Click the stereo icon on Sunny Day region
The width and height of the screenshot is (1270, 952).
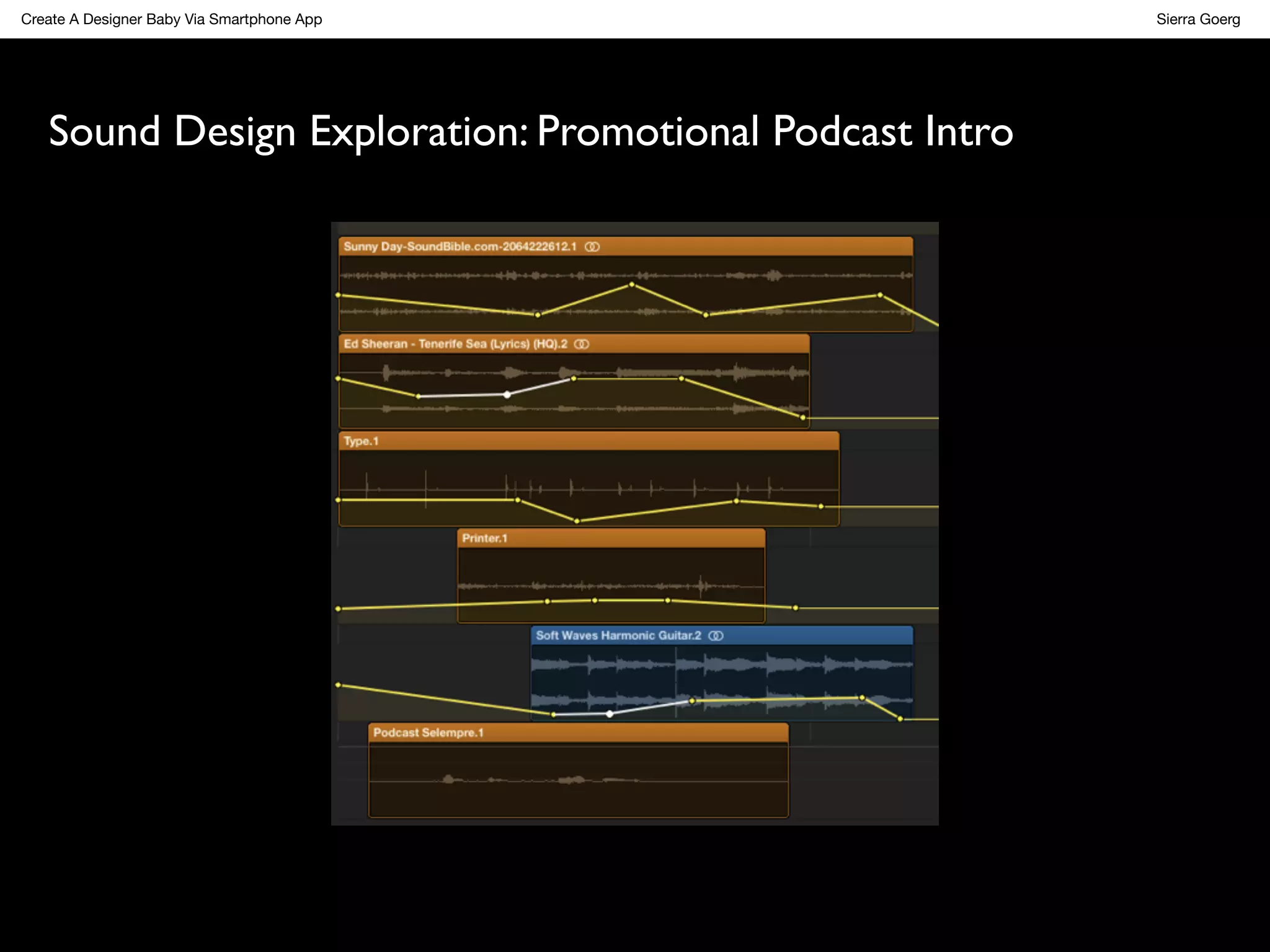pos(592,247)
